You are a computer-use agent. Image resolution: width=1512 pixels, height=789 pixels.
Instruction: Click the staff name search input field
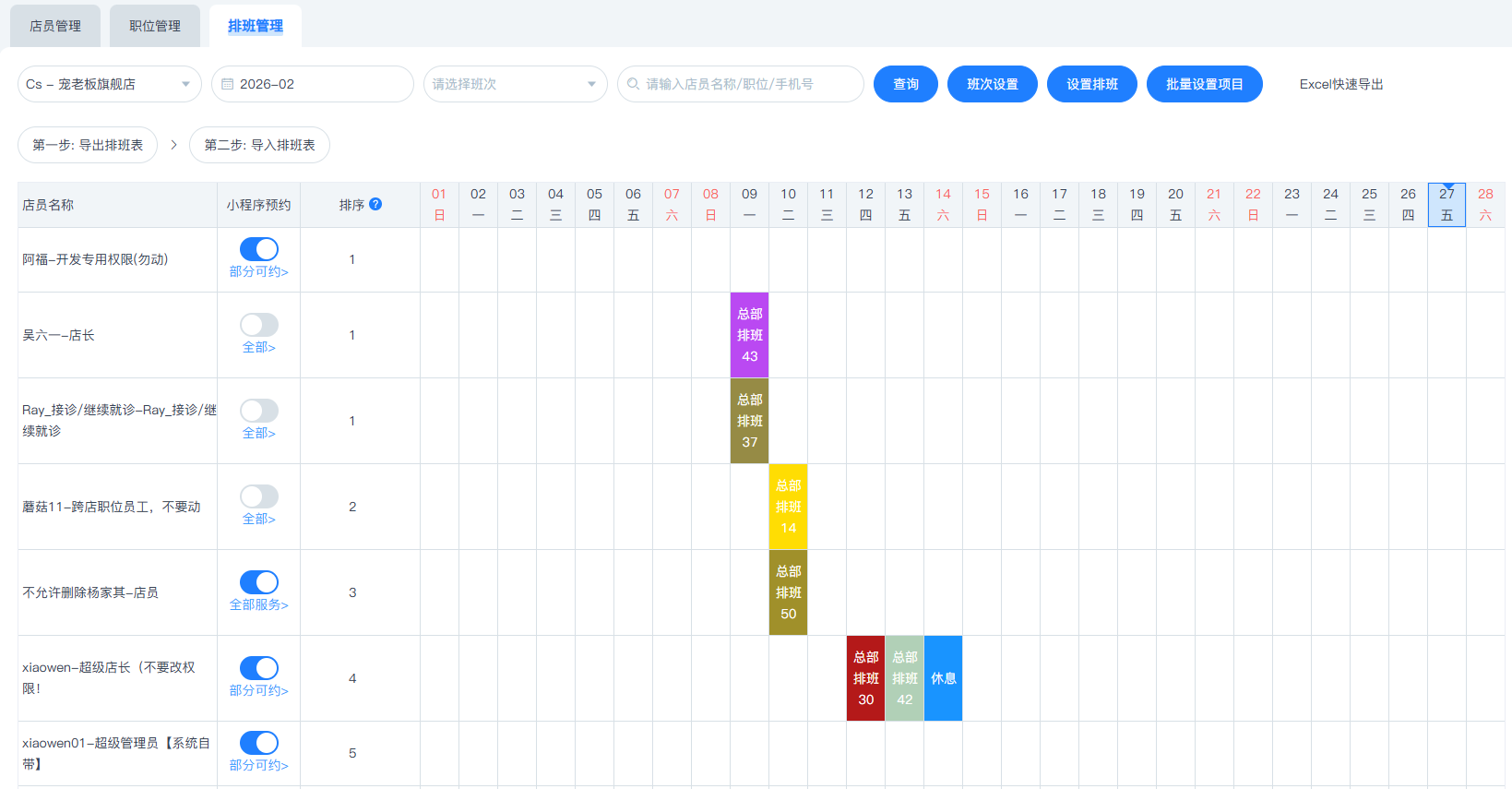pos(747,84)
